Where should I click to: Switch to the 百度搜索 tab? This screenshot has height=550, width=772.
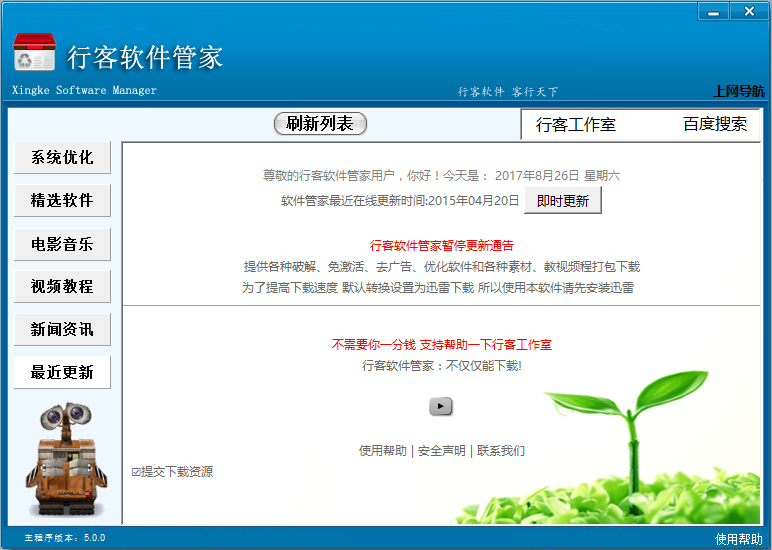(x=714, y=125)
